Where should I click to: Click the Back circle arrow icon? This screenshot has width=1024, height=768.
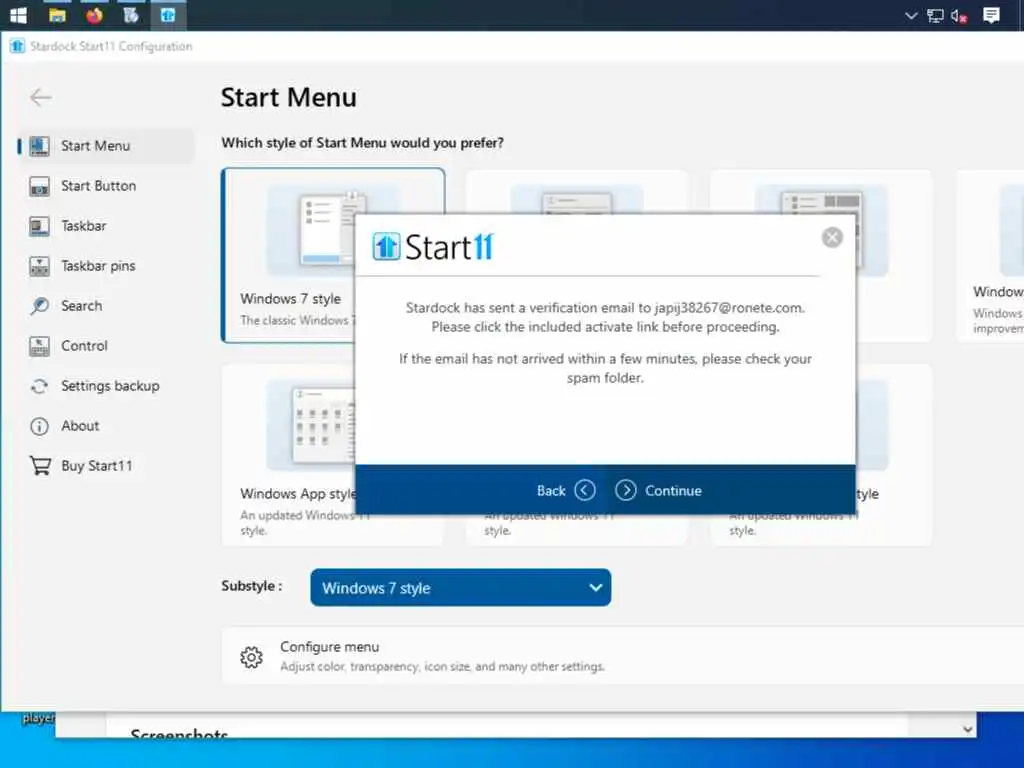point(584,490)
